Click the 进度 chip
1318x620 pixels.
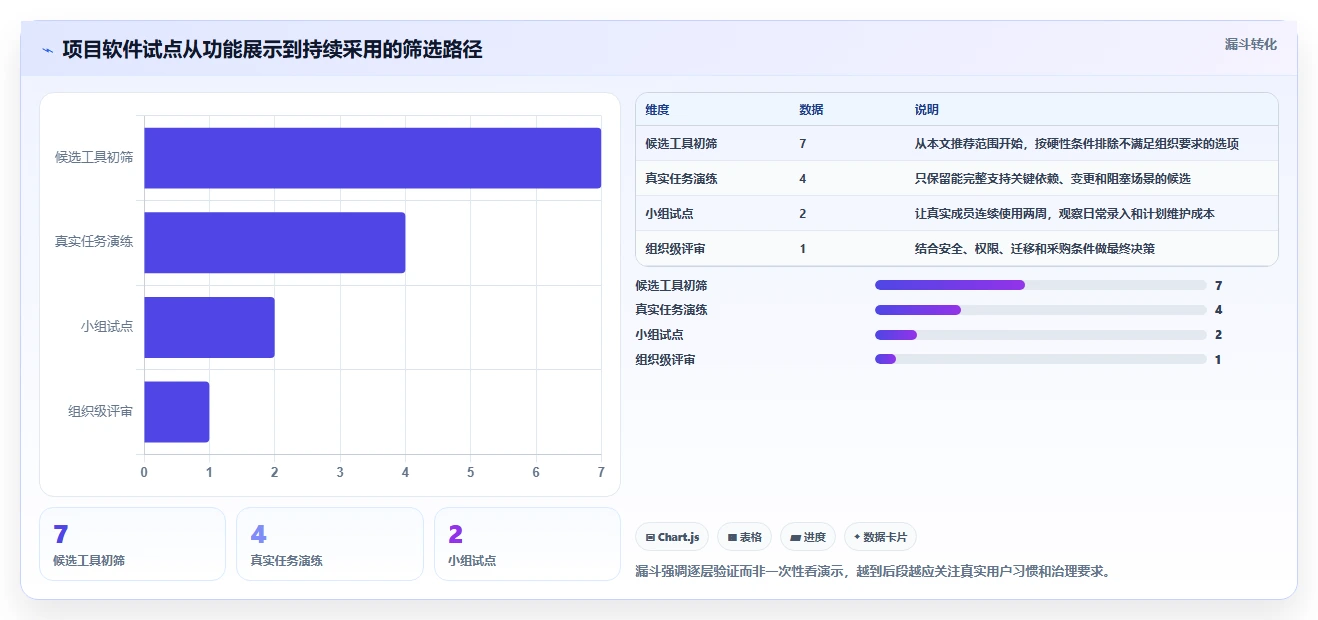tap(808, 537)
